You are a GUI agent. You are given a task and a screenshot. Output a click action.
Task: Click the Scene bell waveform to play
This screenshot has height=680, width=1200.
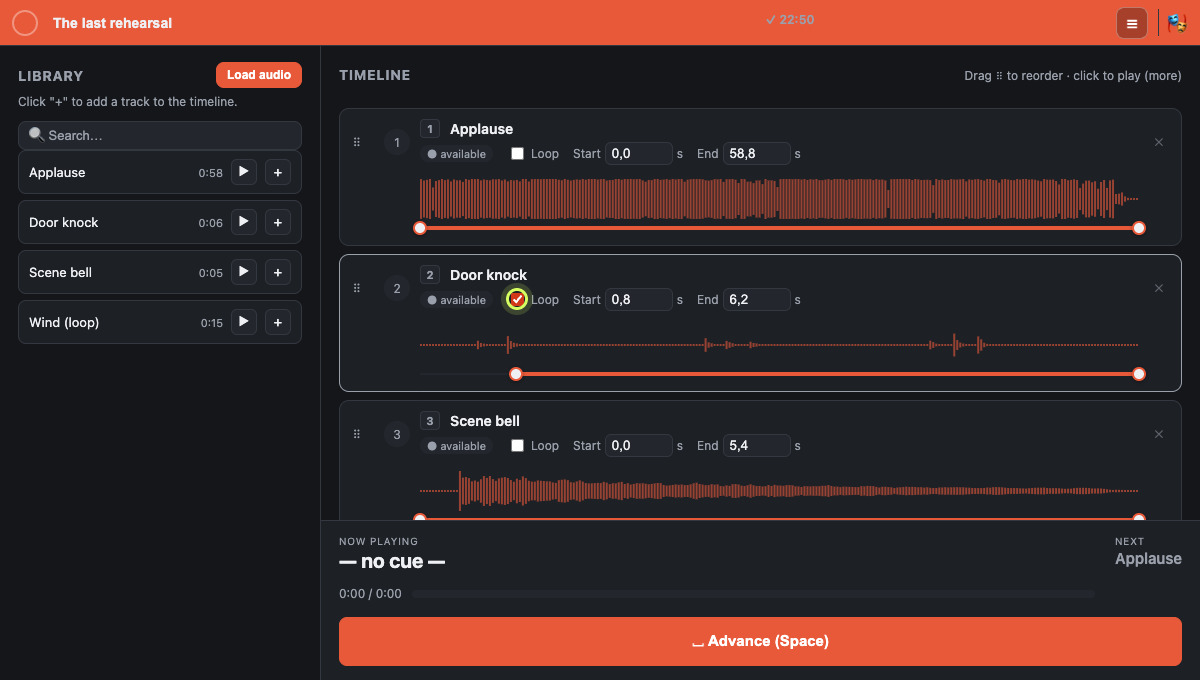[x=779, y=491]
